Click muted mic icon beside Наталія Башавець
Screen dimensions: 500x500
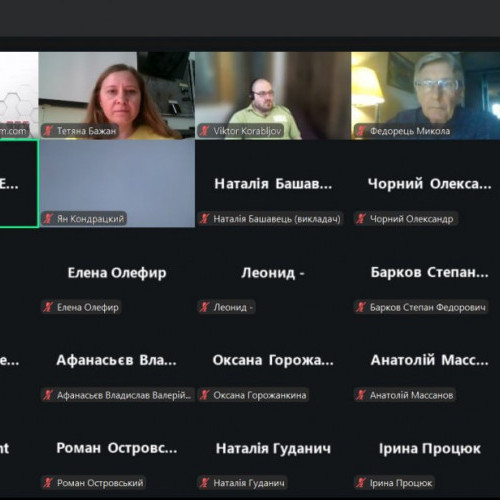(x=204, y=219)
